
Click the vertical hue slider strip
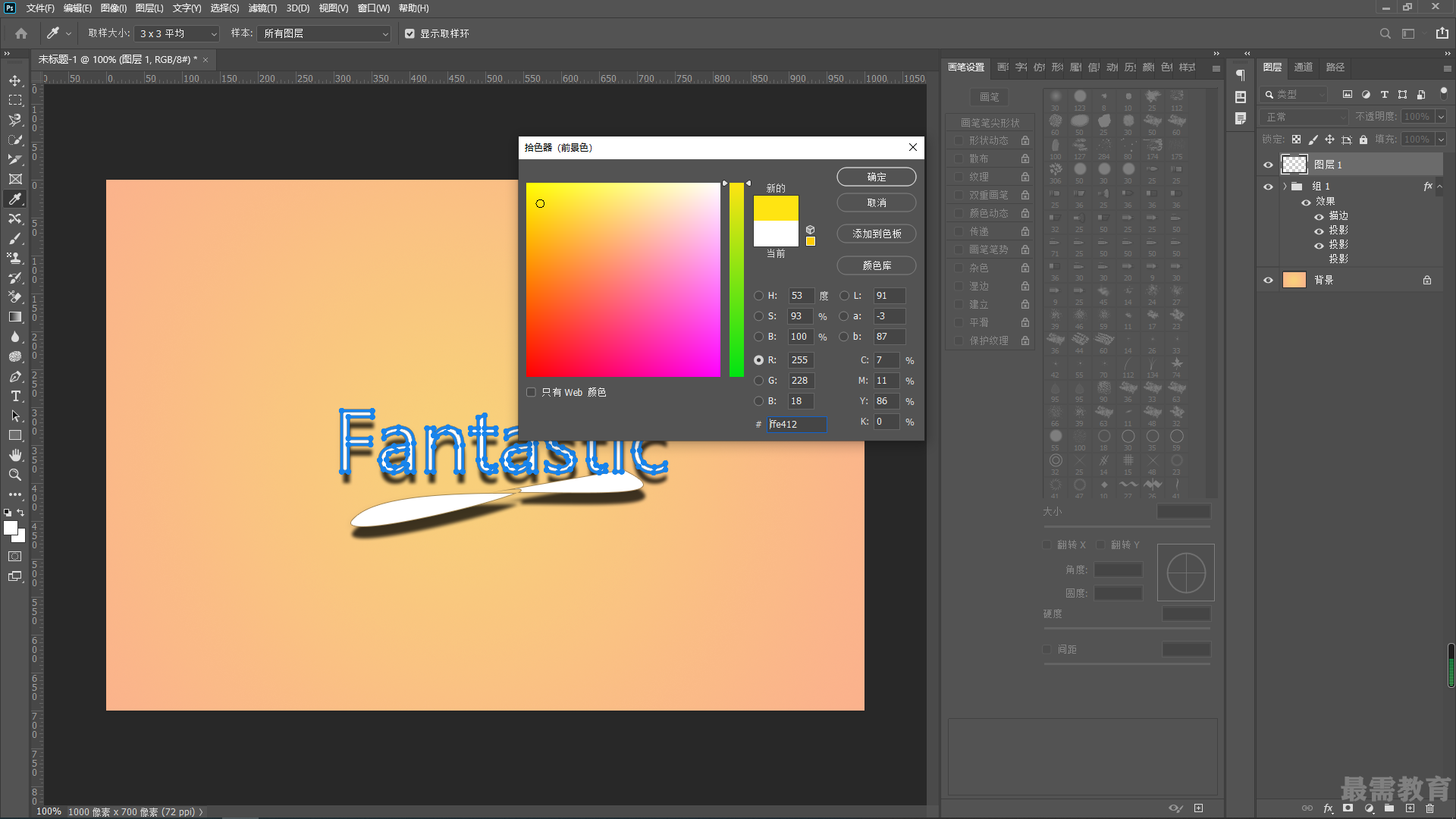coord(736,280)
